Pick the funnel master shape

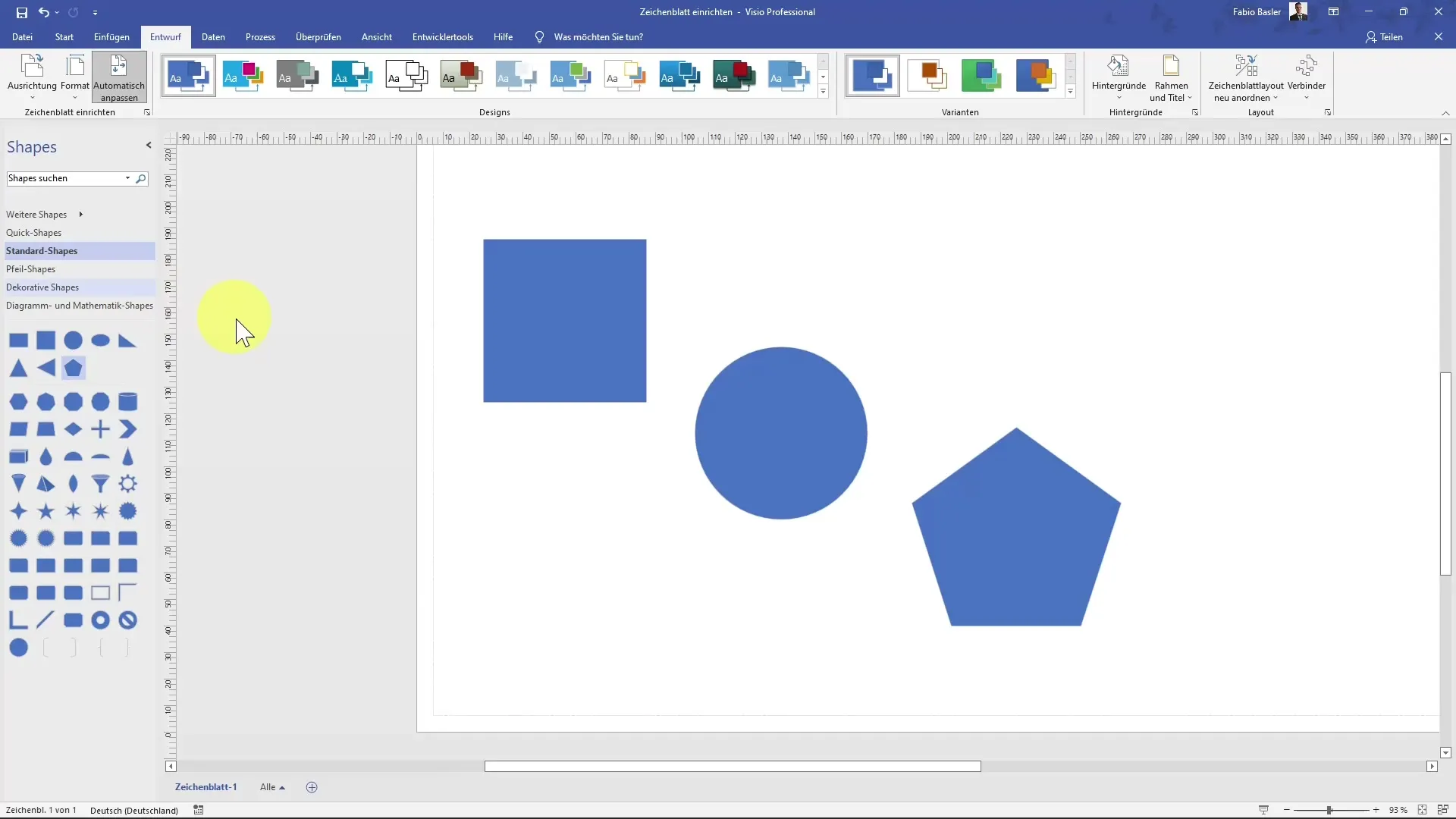[100, 484]
